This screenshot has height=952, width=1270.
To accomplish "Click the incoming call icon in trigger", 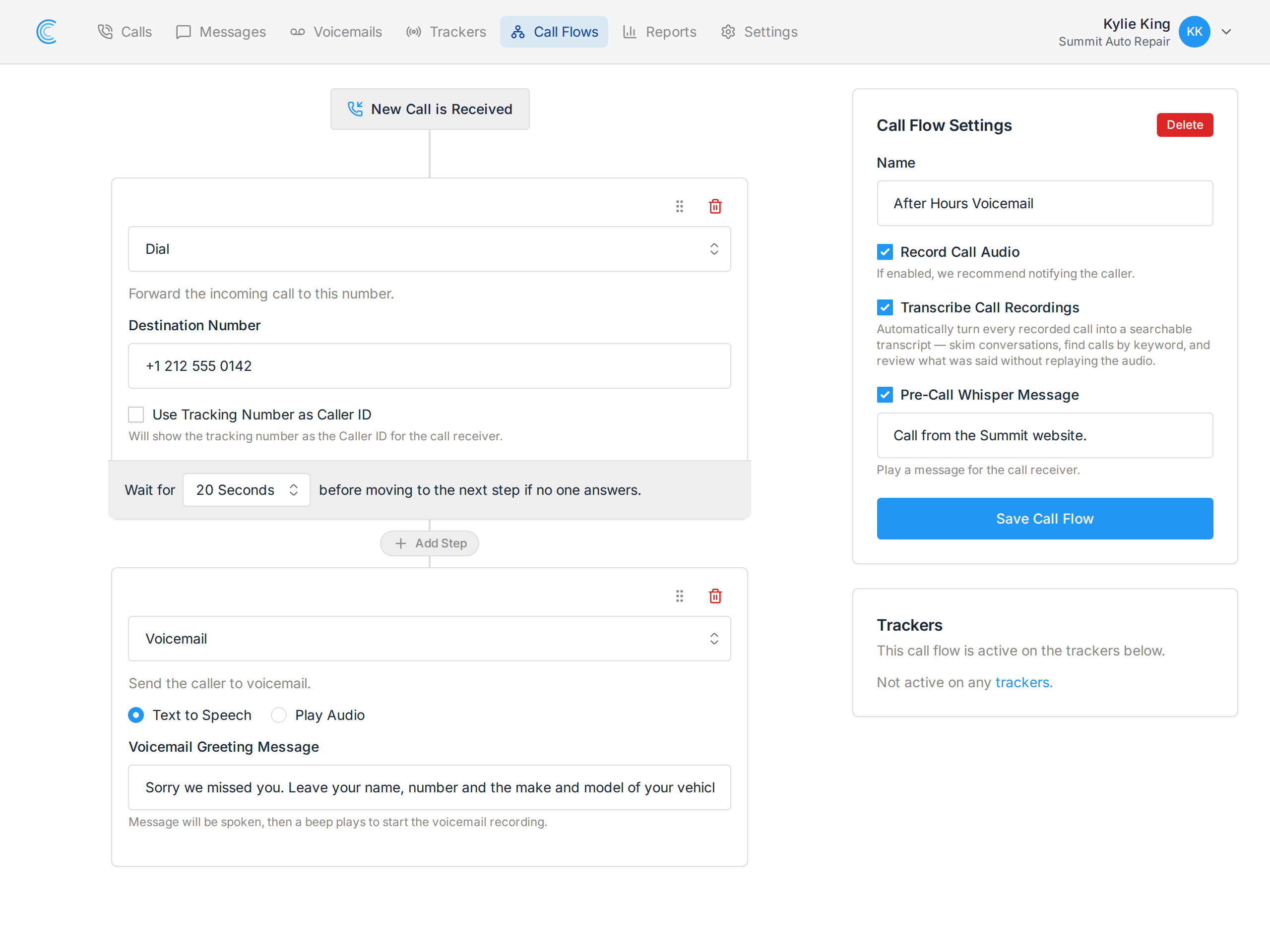I will coord(355,109).
